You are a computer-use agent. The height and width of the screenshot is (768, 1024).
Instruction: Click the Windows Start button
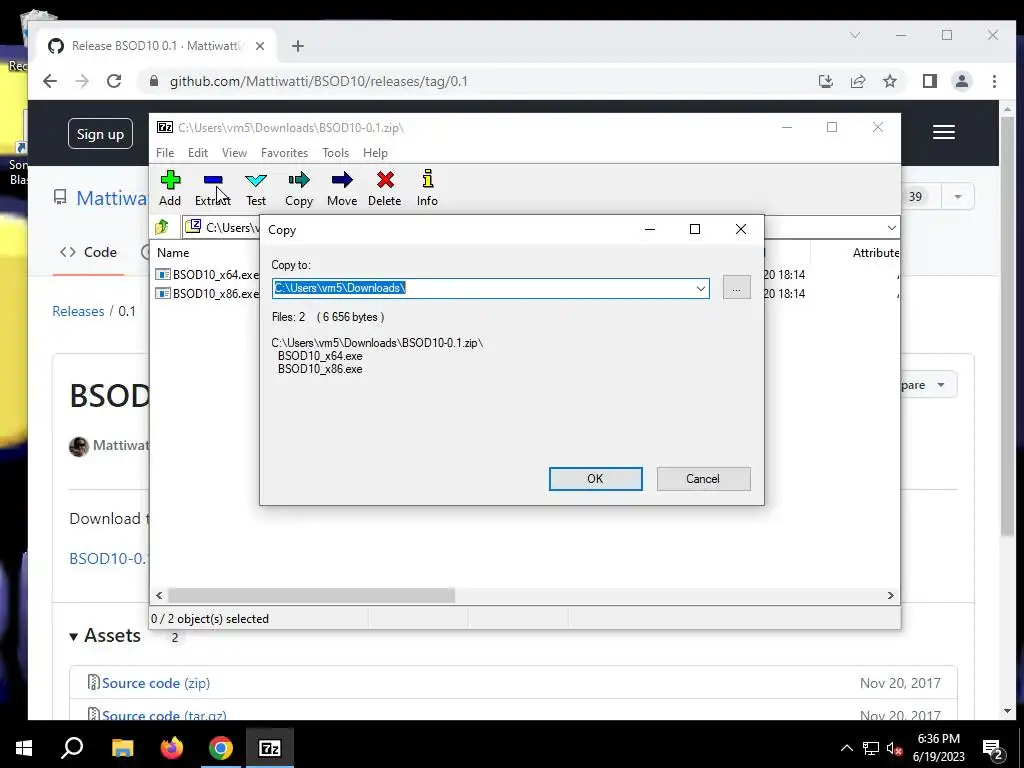[24, 748]
